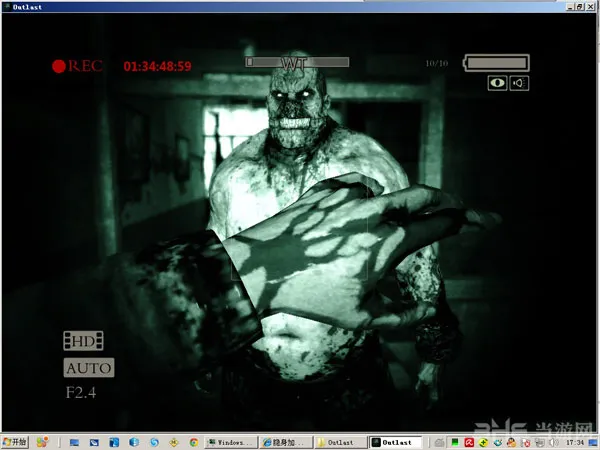
Task: Click the computer tray icon beside the volume
Action: pos(540,443)
